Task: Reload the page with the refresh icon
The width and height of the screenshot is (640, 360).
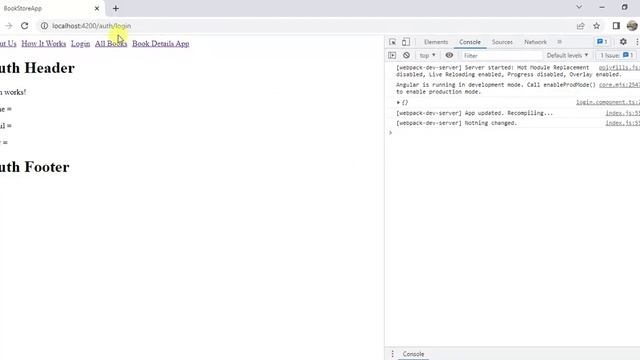Action: [24, 26]
